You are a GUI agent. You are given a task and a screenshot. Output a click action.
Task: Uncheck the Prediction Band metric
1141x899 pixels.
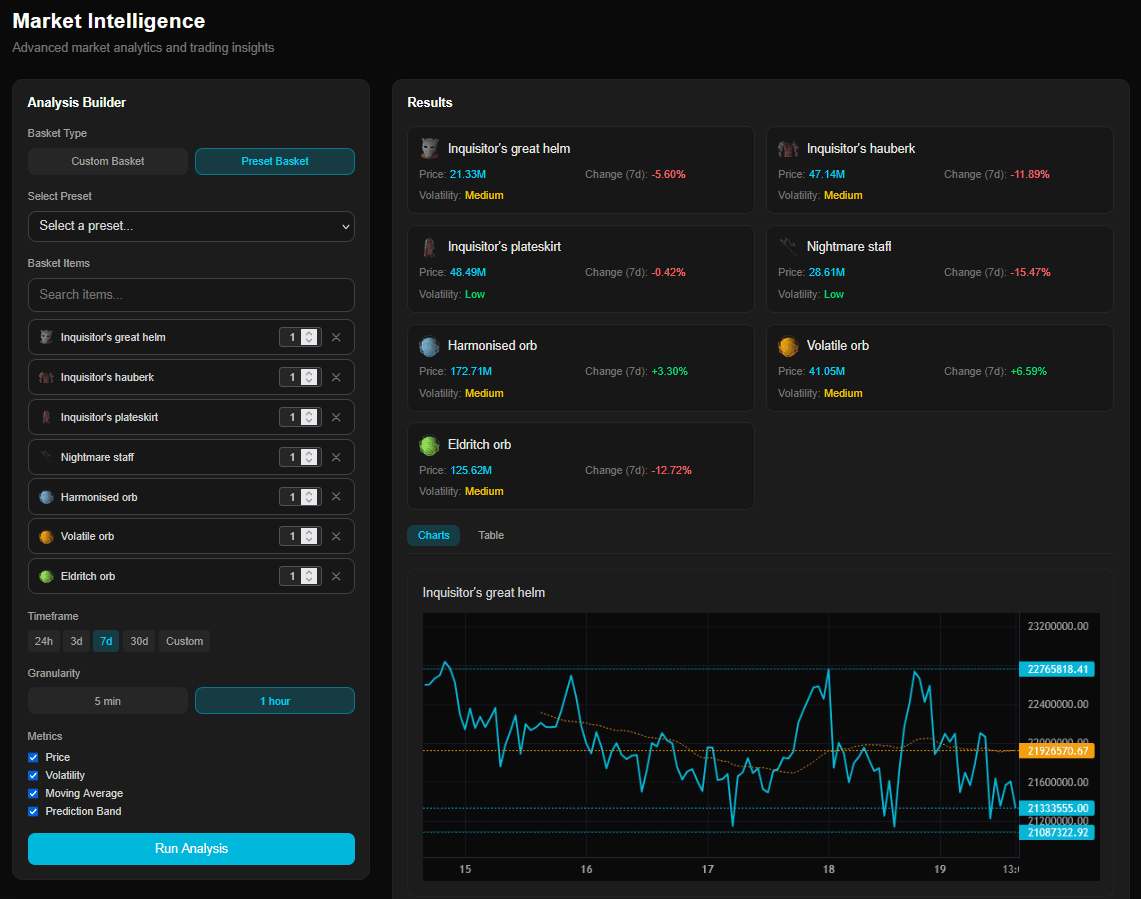32,811
